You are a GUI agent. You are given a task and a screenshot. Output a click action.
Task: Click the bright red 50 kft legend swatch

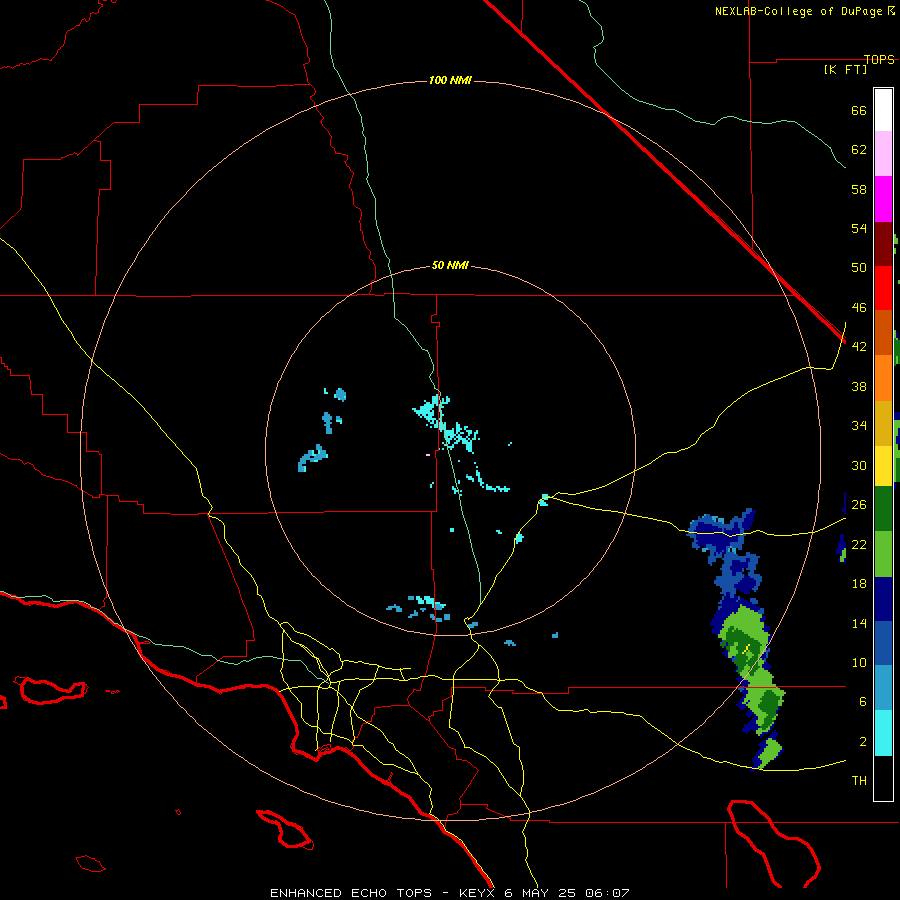(x=883, y=288)
